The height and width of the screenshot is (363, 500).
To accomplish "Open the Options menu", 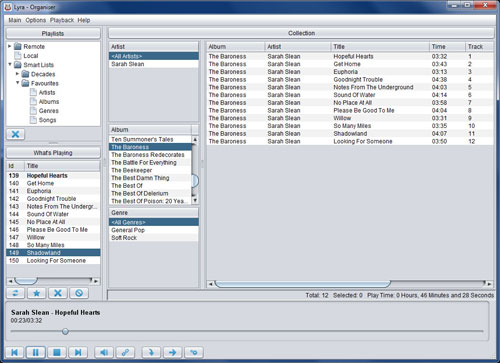I will coord(36,20).
